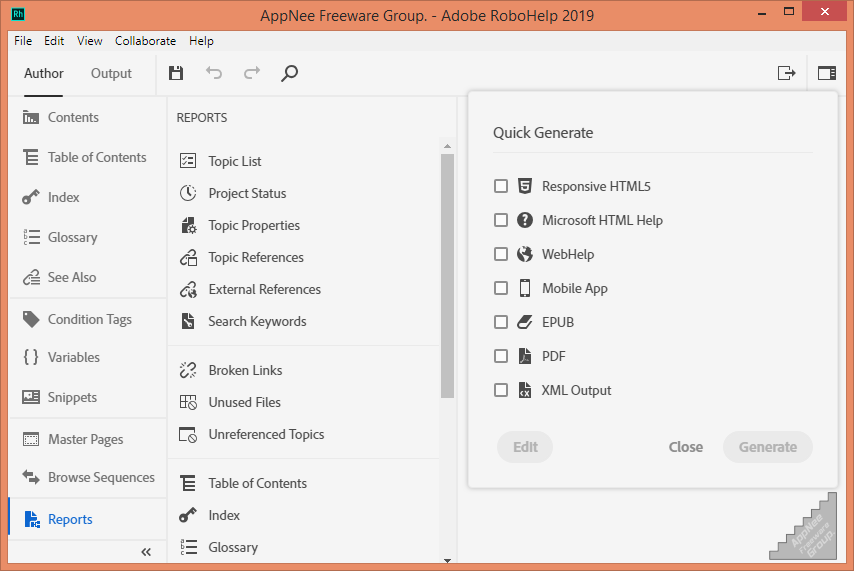Click the Undo arrow icon
The height and width of the screenshot is (571, 854).
[x=214, y=73]
